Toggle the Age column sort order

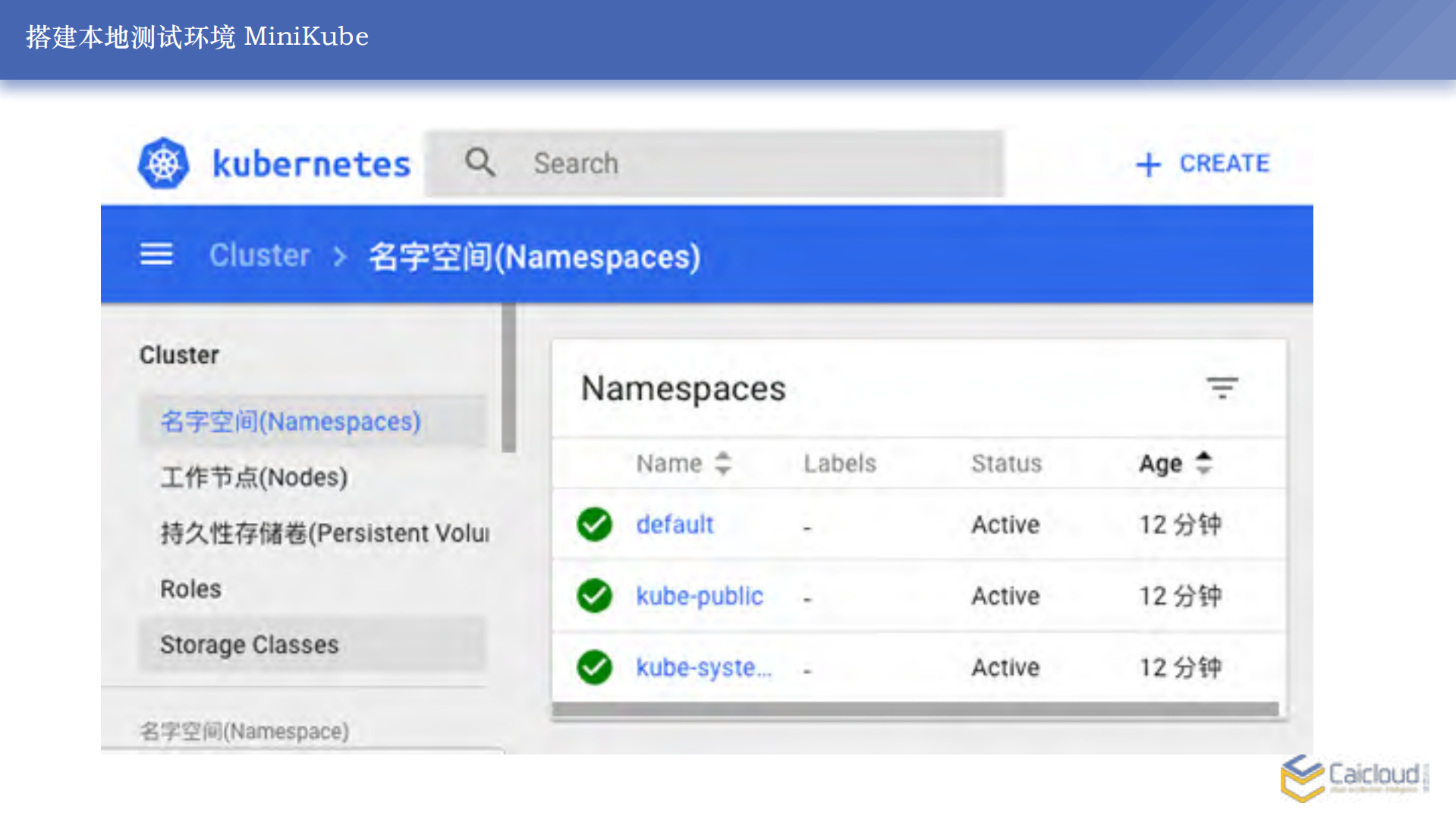point(1204,463)
